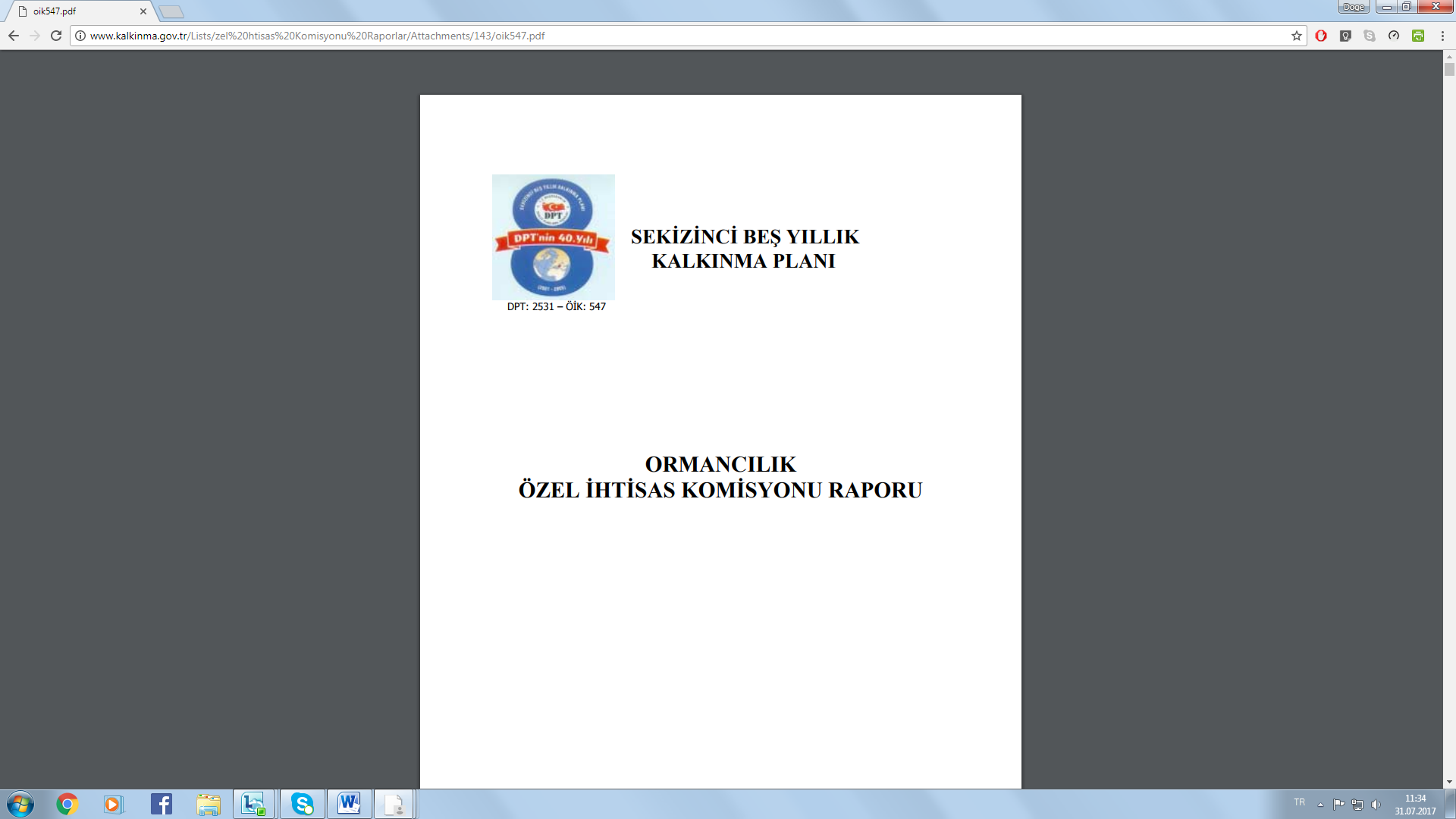View site information icon in address bar

tap(80, 36)
